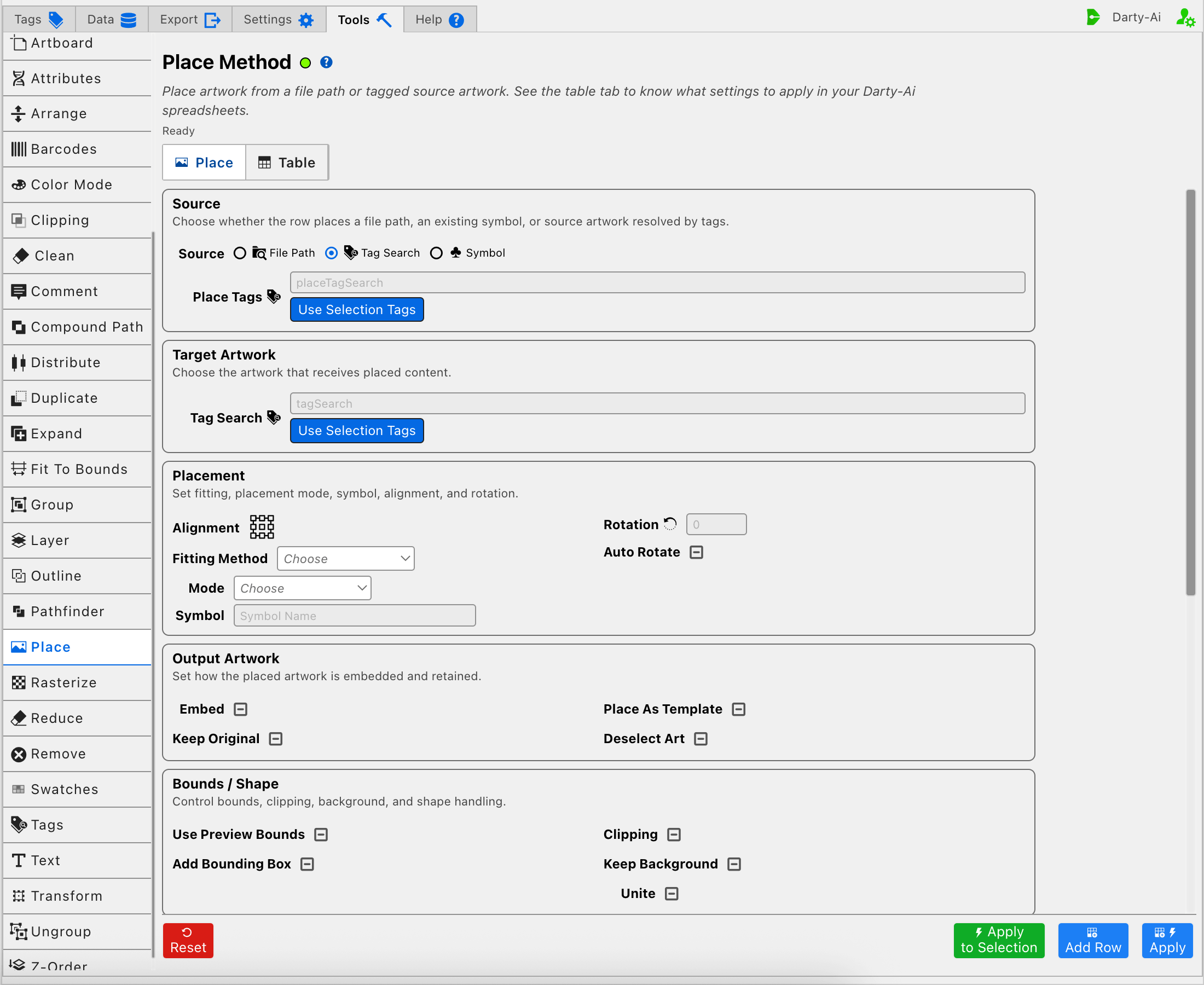Toggle Use Preview Bounds checkbox
1204x985 pixels.
point(321,835)
